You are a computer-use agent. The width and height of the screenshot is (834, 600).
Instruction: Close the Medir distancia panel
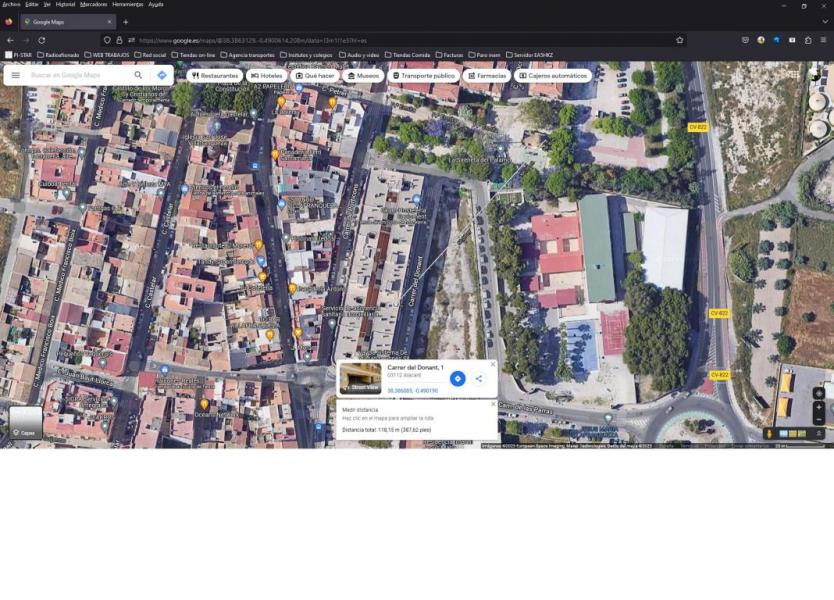tap(493, 404)
